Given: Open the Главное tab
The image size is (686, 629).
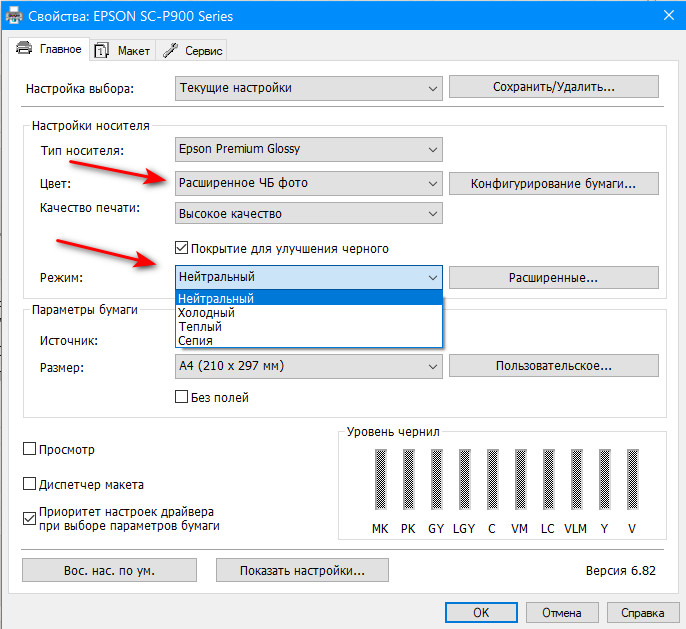Looking at the screenshot, I should 49,49.
